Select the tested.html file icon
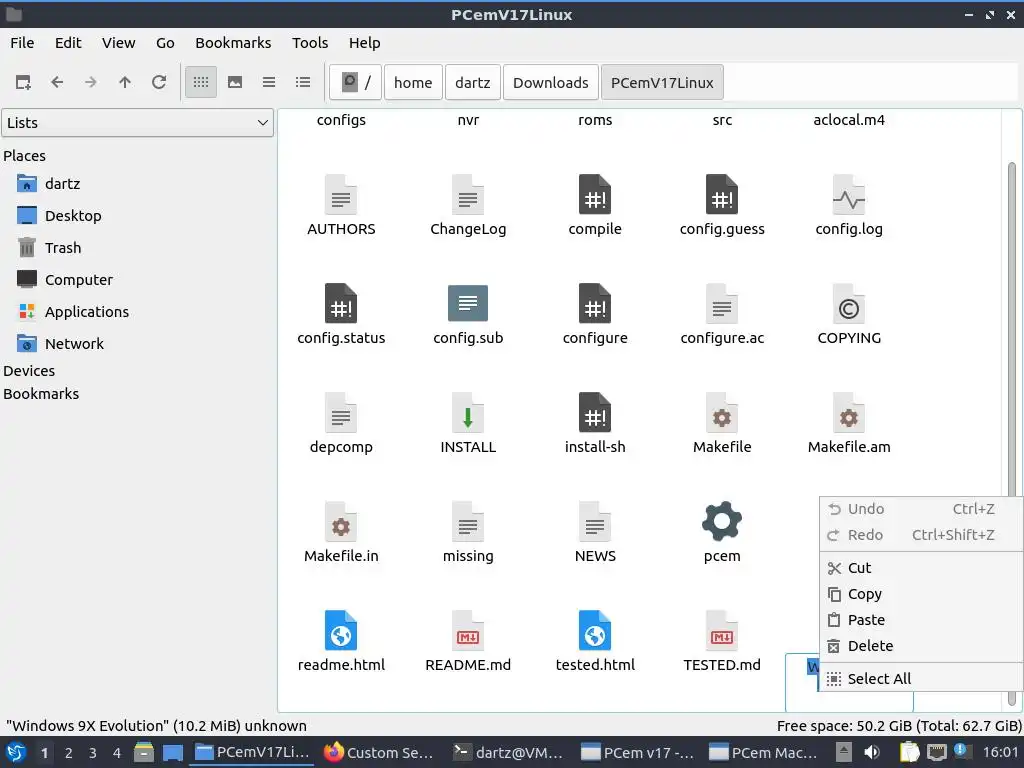 coord(595,631)
